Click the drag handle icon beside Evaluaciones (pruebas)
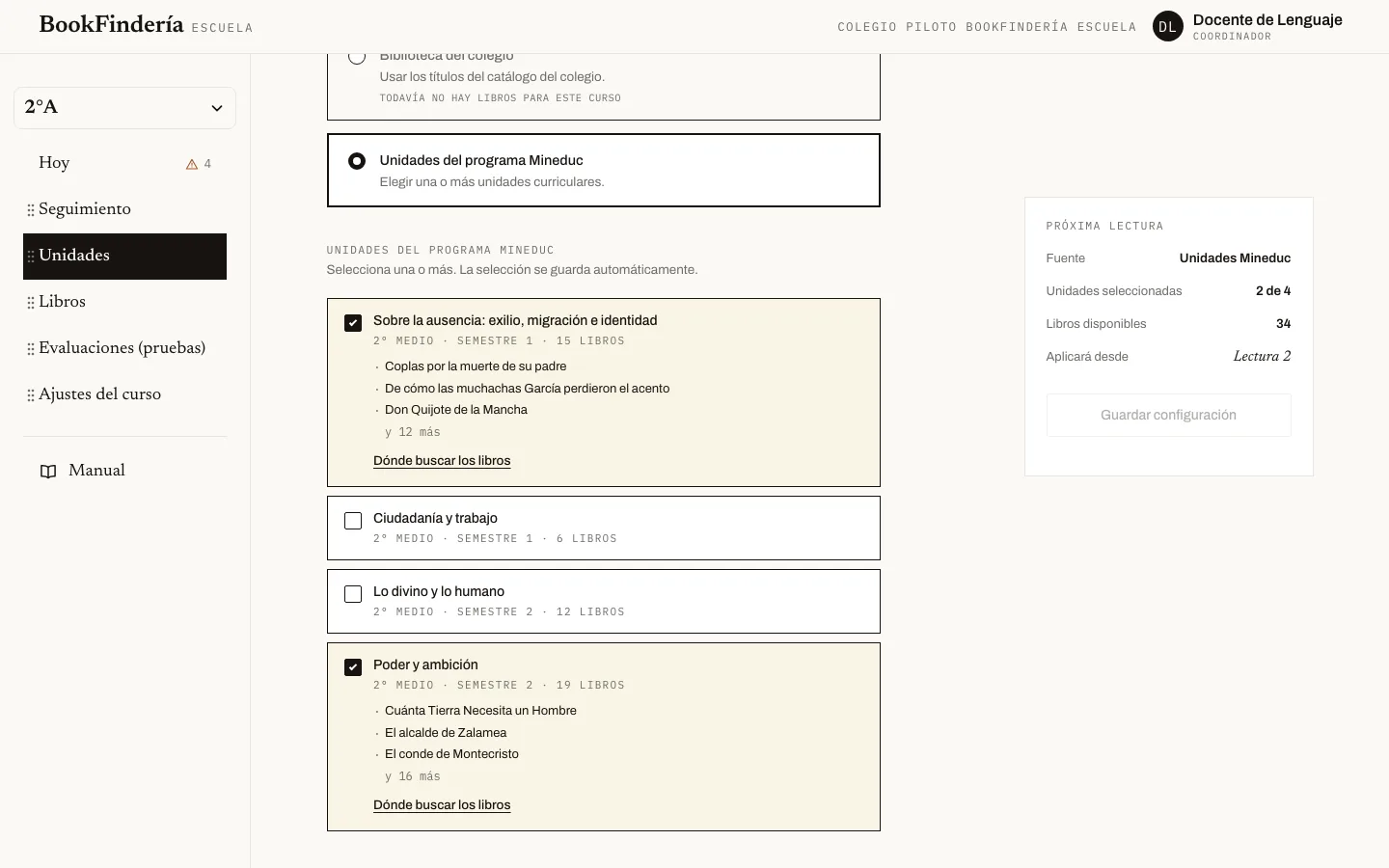 point(31,348)
